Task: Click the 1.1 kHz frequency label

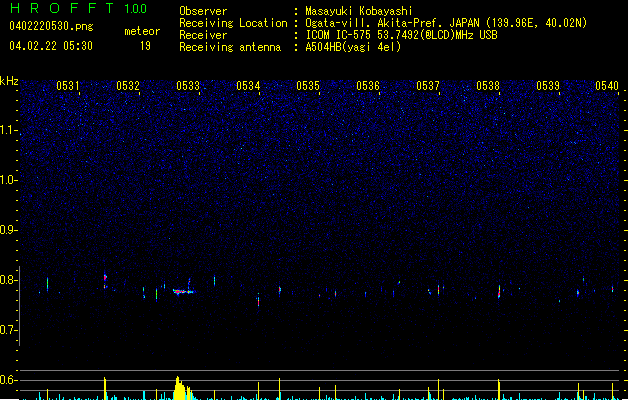Action: coord(9,130)
